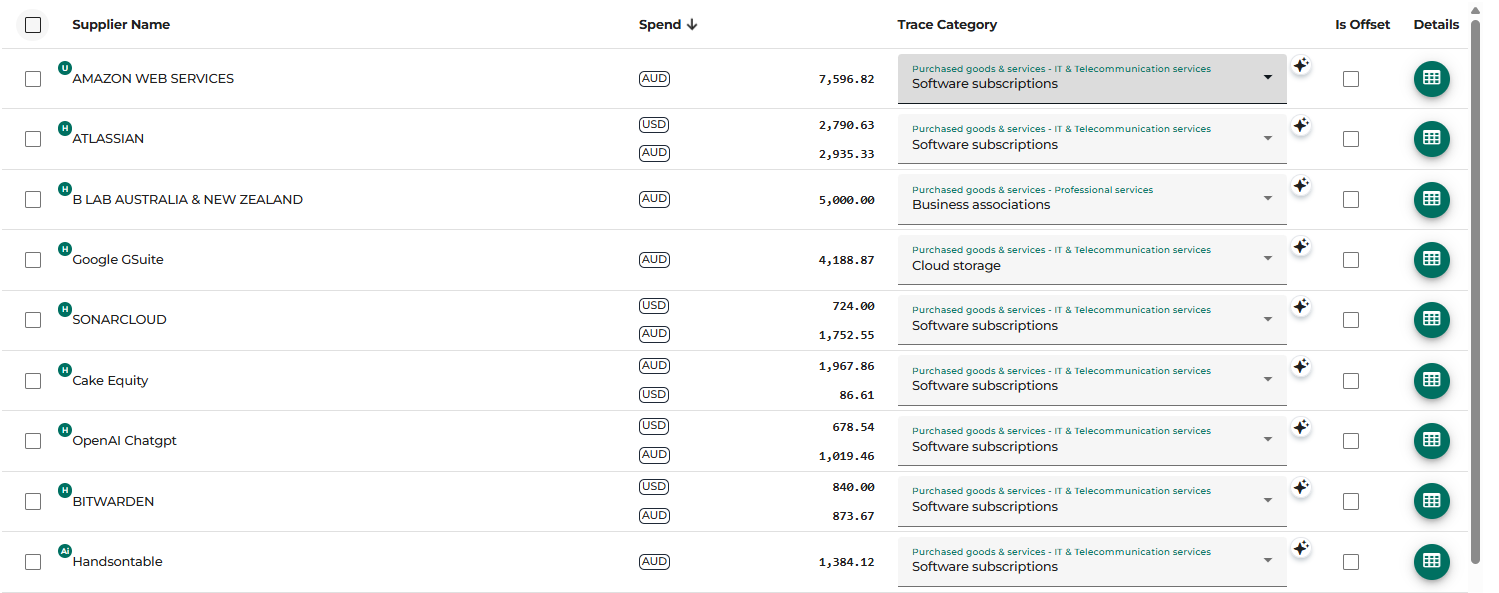Tick the select-all checkbox in header
This screenshot has height=593, width=1499.
coord(33,25)
